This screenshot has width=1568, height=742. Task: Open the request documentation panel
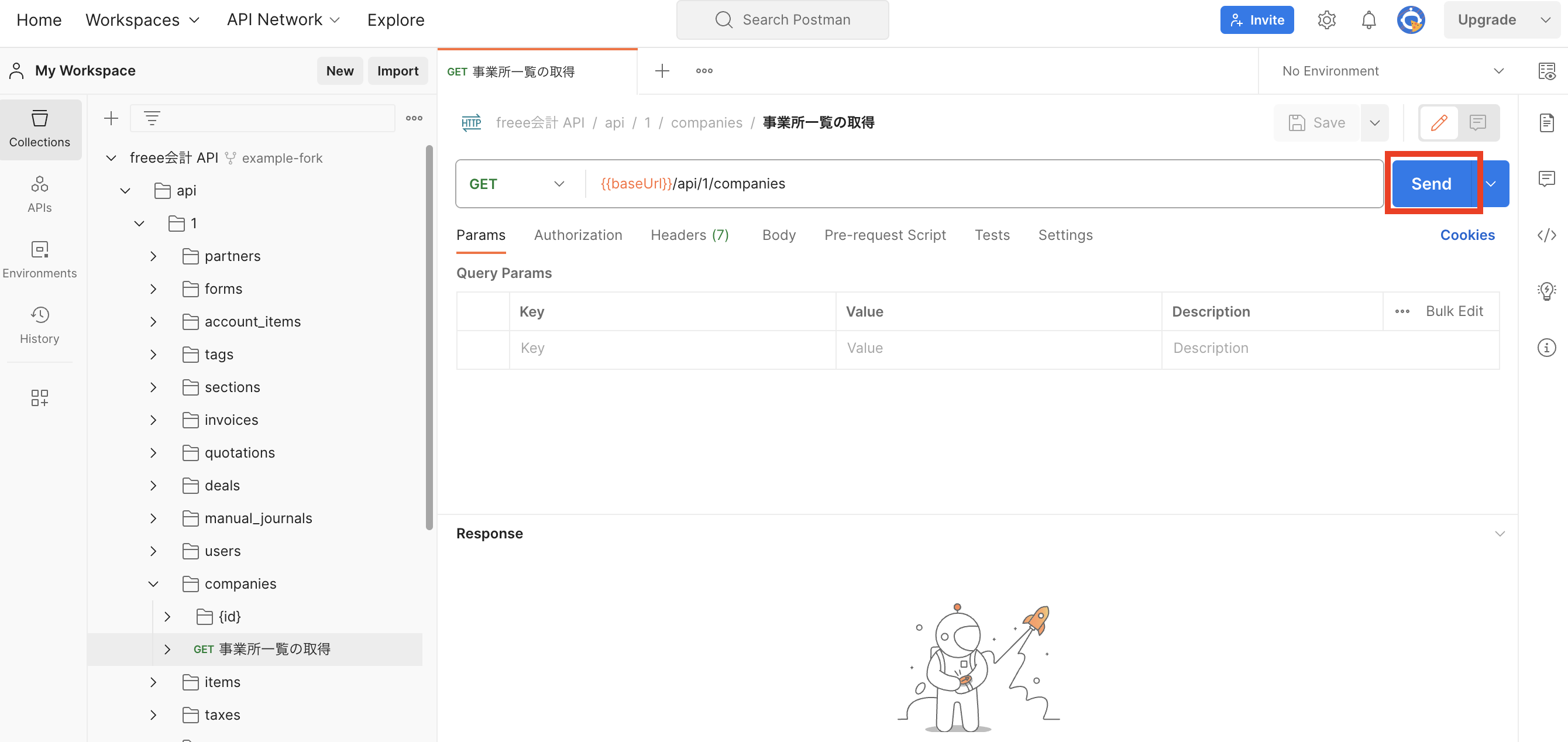click(1547, 122)
